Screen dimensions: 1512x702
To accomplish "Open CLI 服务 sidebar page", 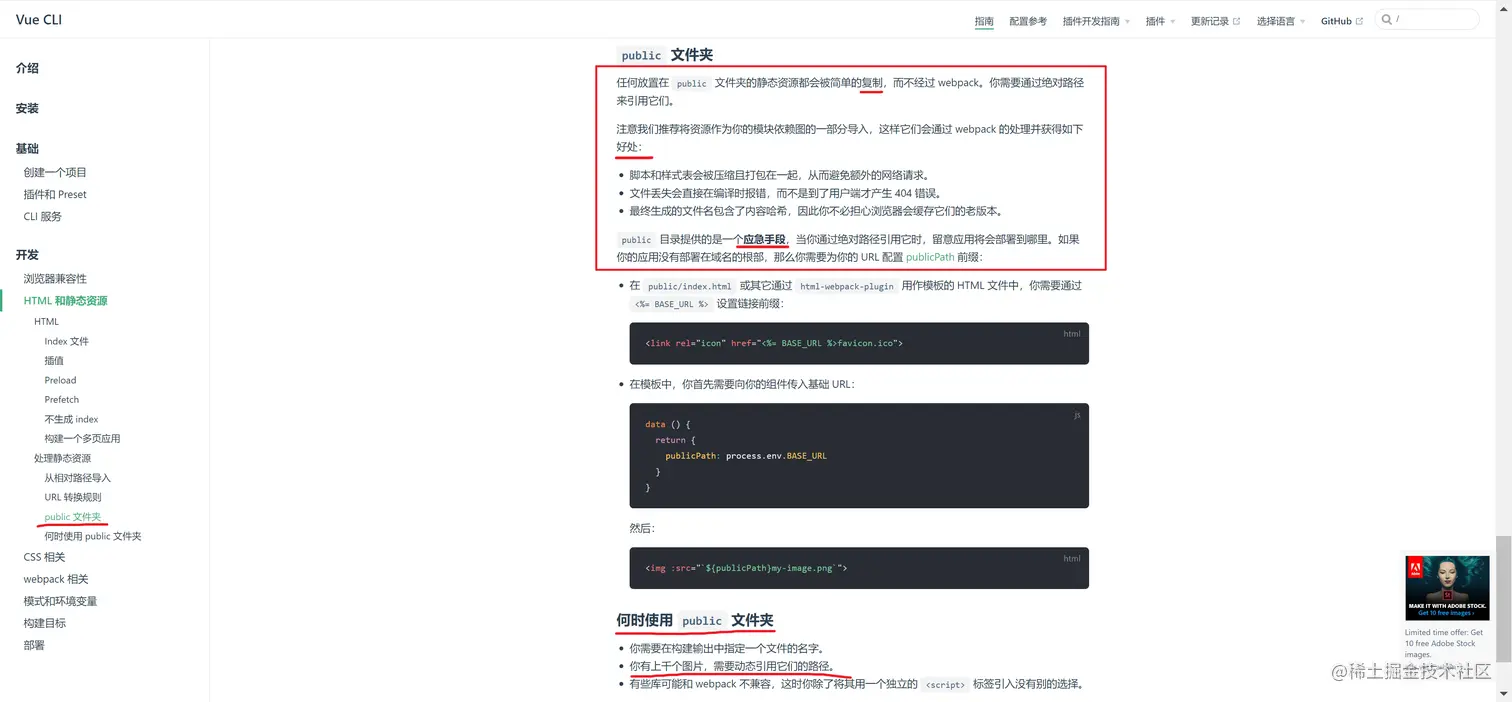I will point(43,216).
